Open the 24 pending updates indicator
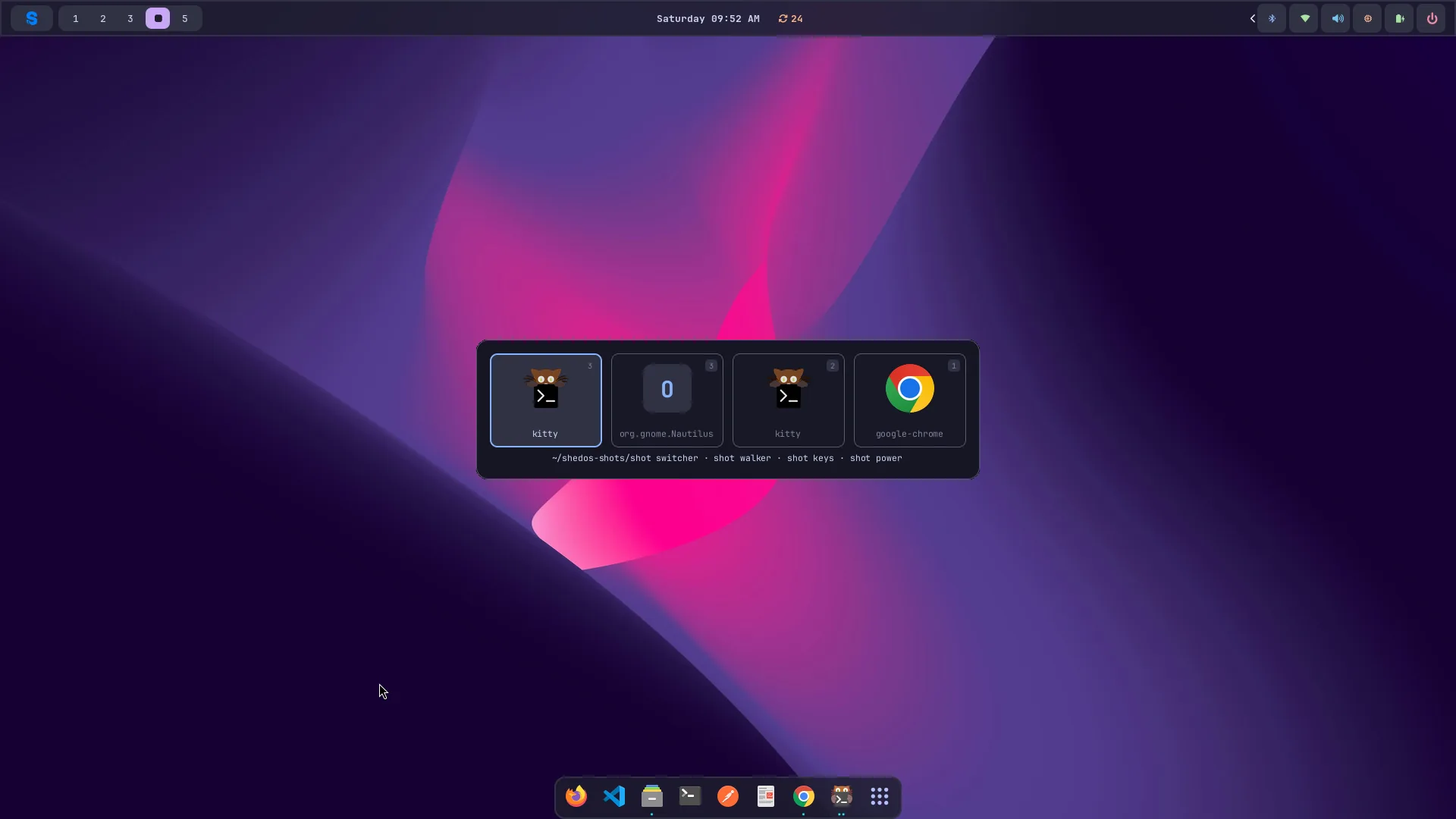 (x=790, y=18)
